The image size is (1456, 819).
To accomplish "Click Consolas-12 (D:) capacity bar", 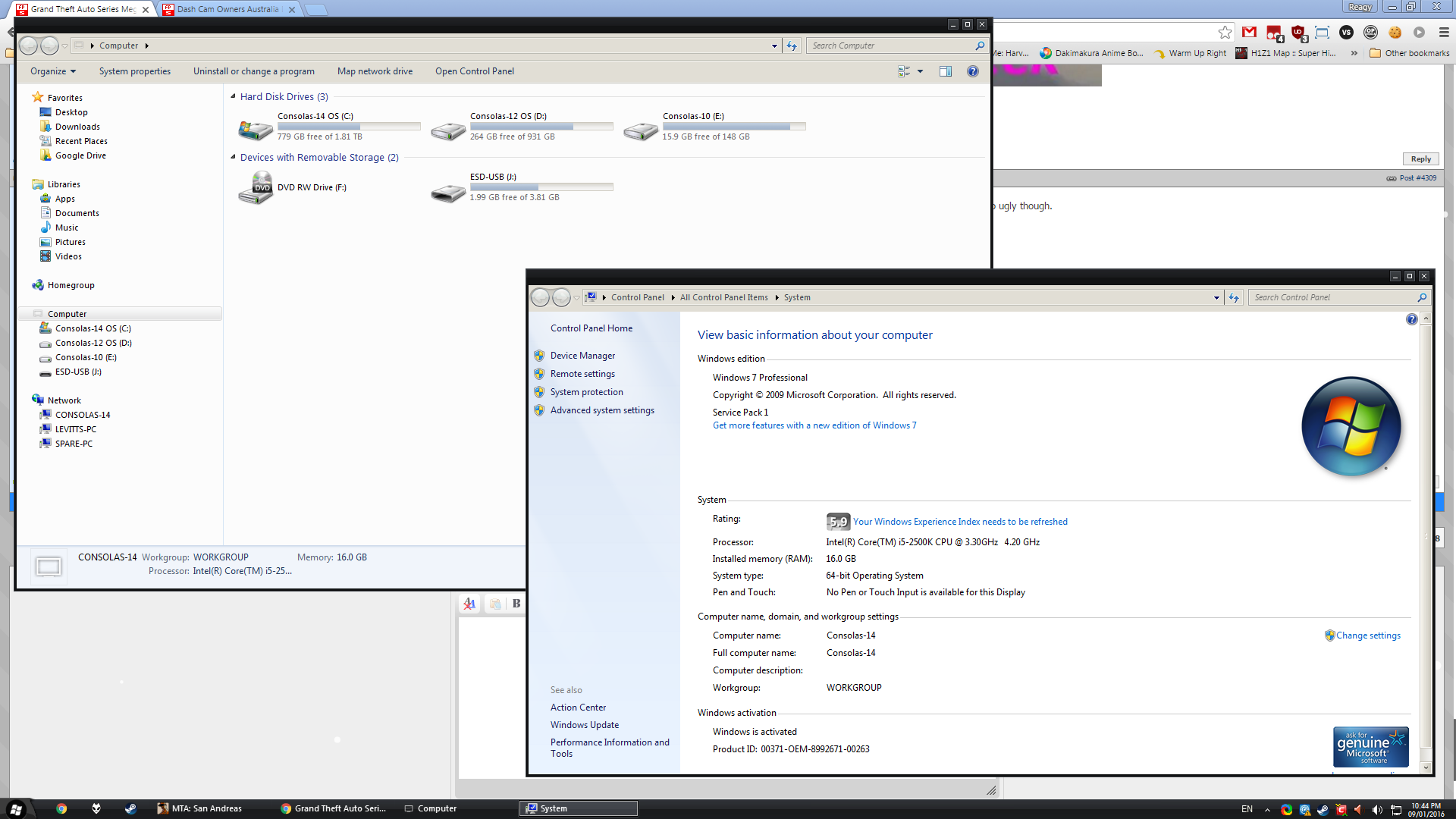I will click(541, 127).
